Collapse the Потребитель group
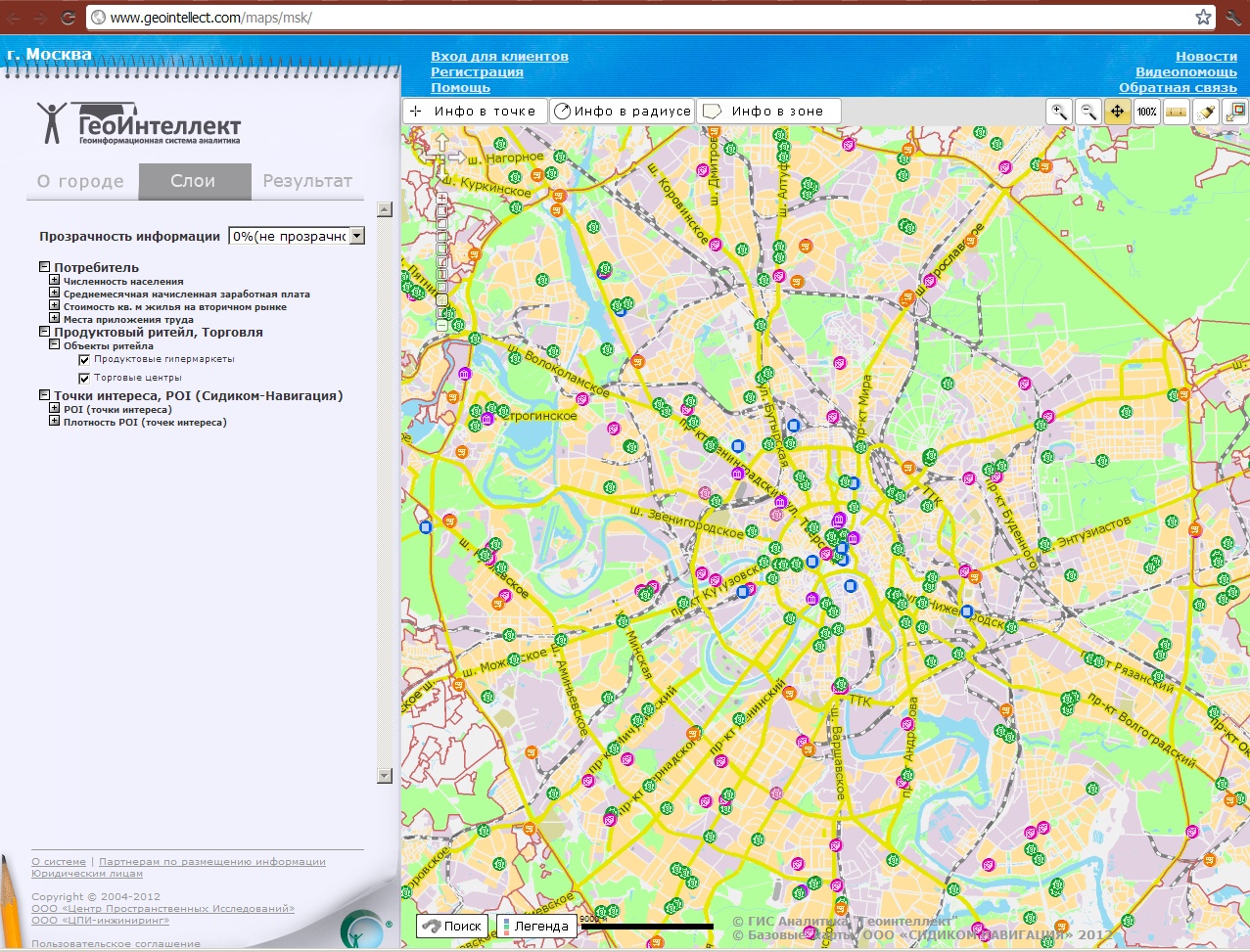This screenshot has height=952, width=1250. point(45,266)
